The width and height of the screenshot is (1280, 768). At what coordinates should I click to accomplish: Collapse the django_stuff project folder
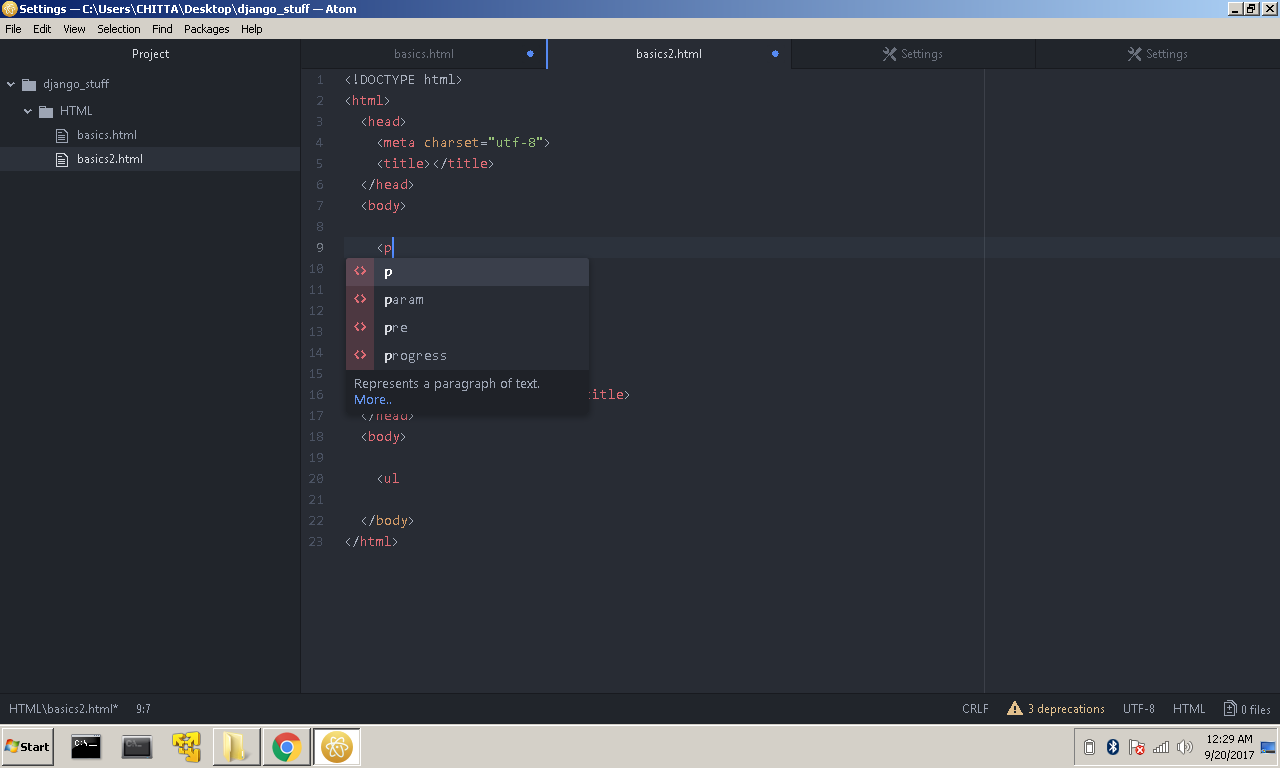point(11,84)
